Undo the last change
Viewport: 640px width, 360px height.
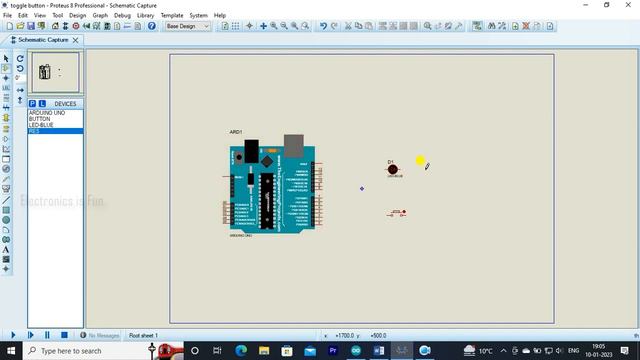pos(323,26)
